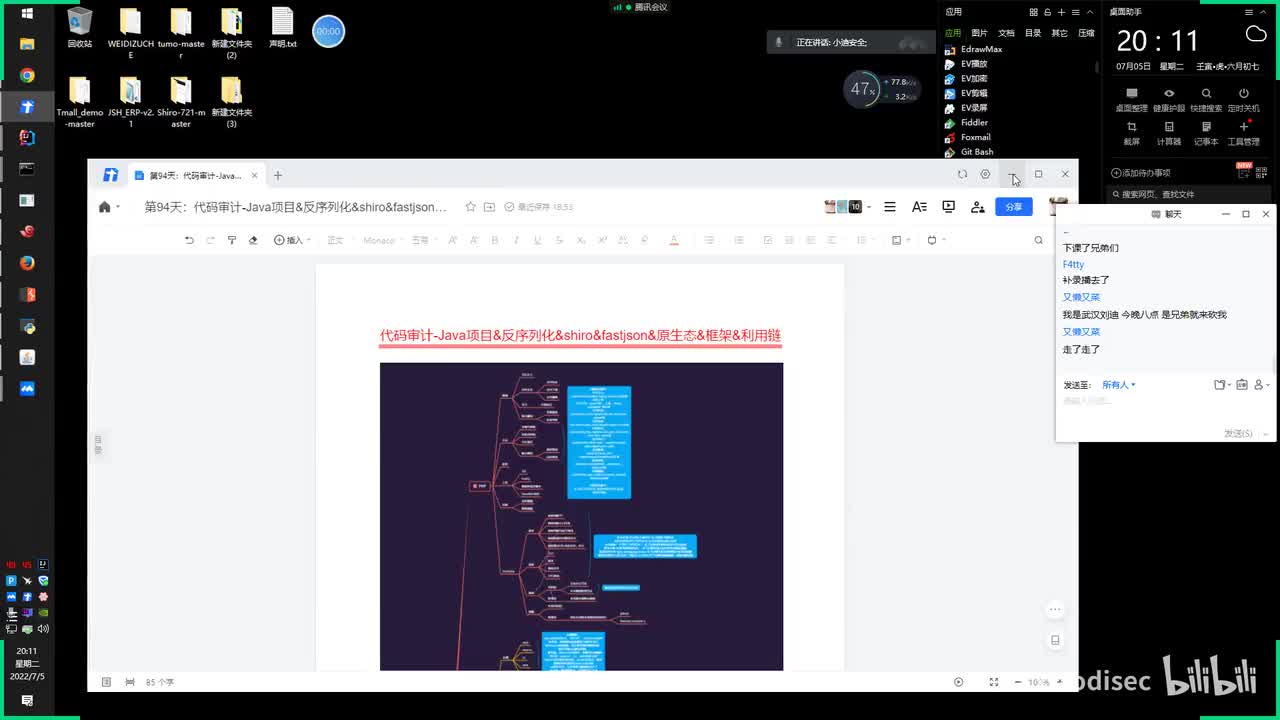Switch to 目录 tab in app panel
The image size is (1280, 720).
coord(1033,33)
